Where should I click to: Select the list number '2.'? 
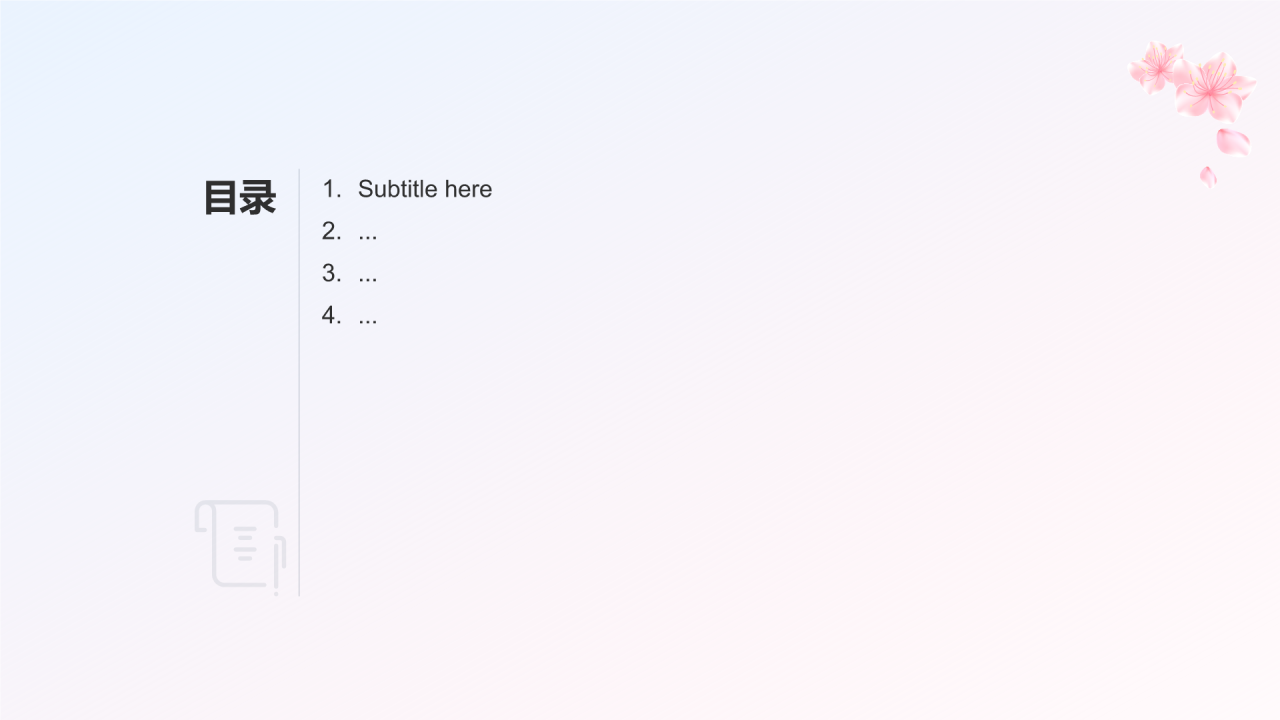coord(332,231)
